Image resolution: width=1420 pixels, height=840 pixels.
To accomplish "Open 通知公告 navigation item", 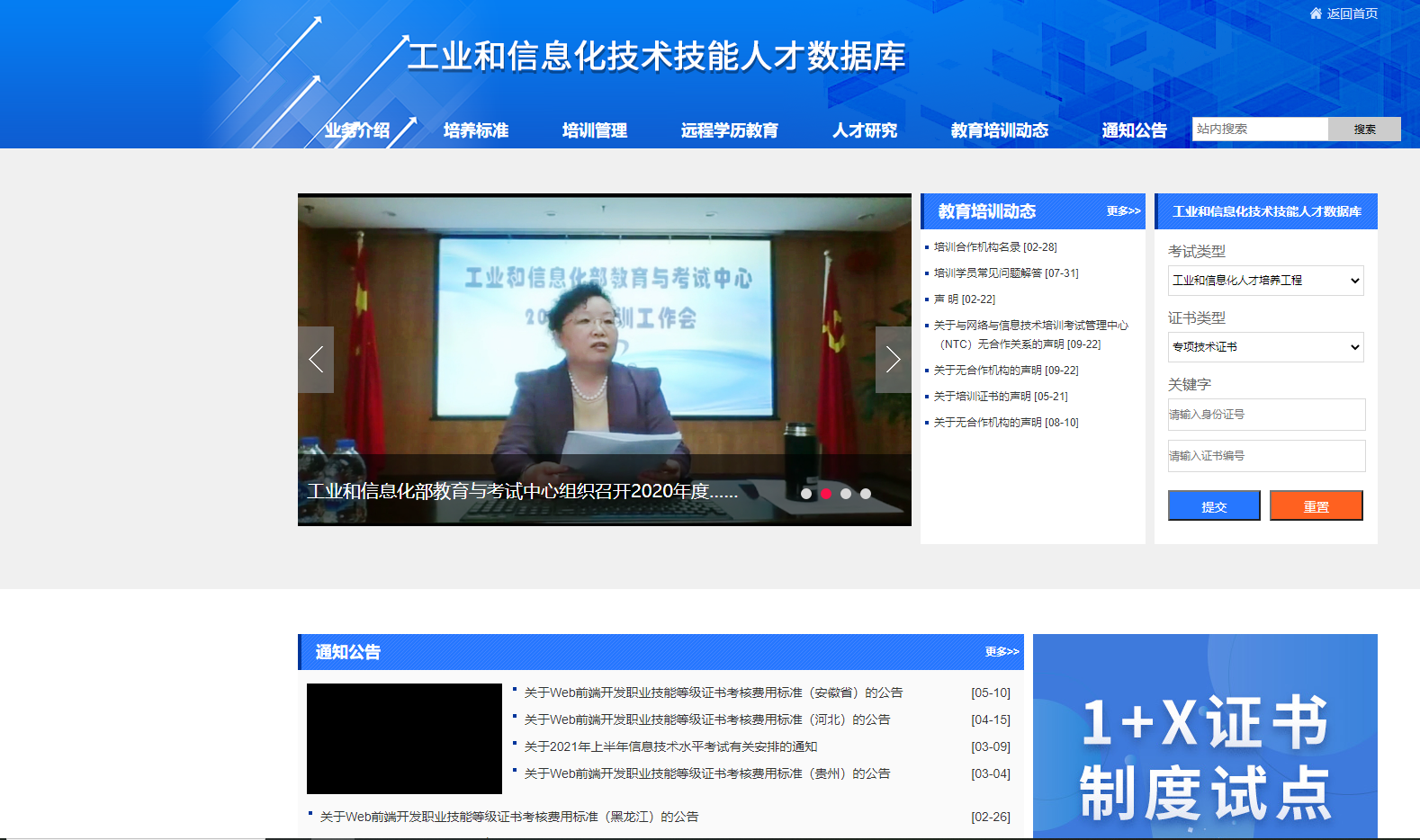I will click(x=1135, y=130).
